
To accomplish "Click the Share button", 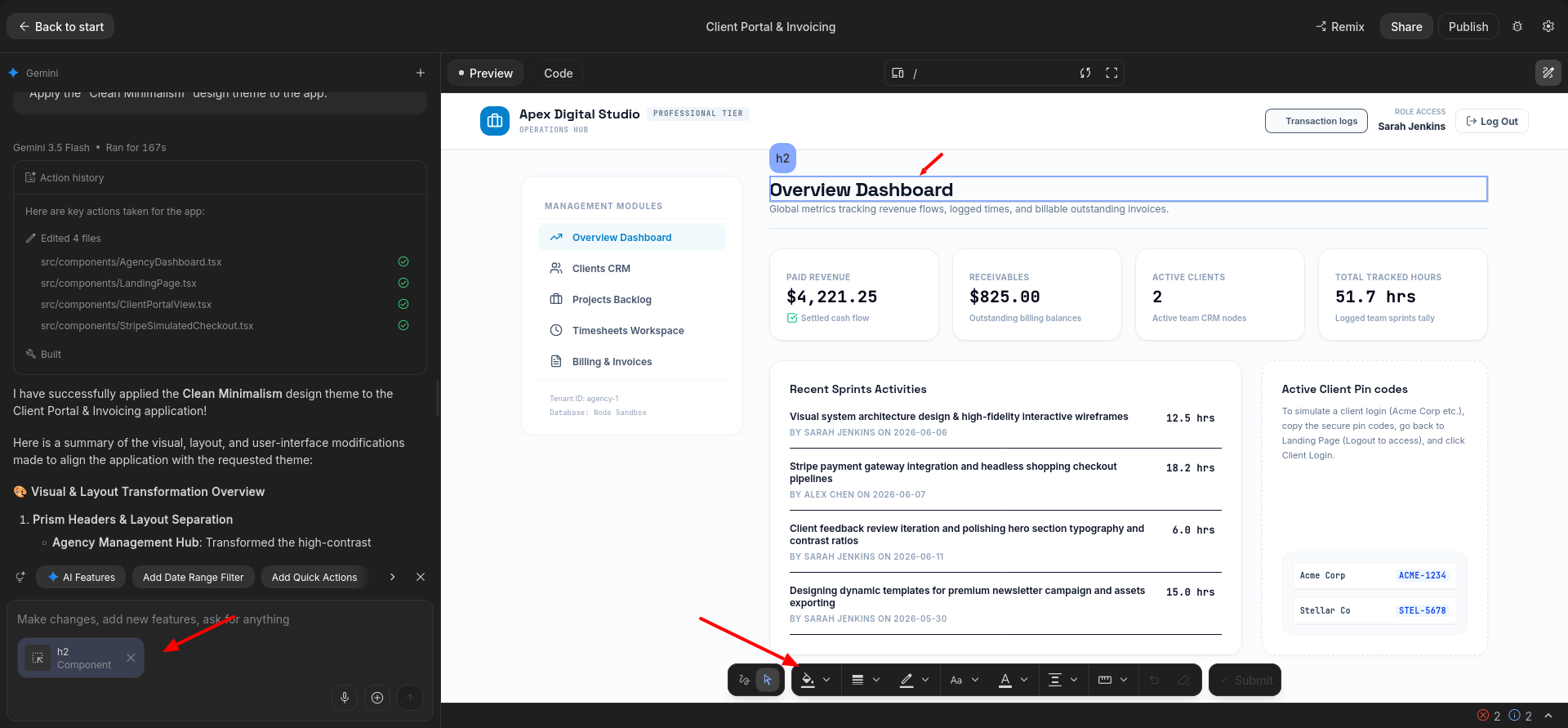I will point(1406,26).
